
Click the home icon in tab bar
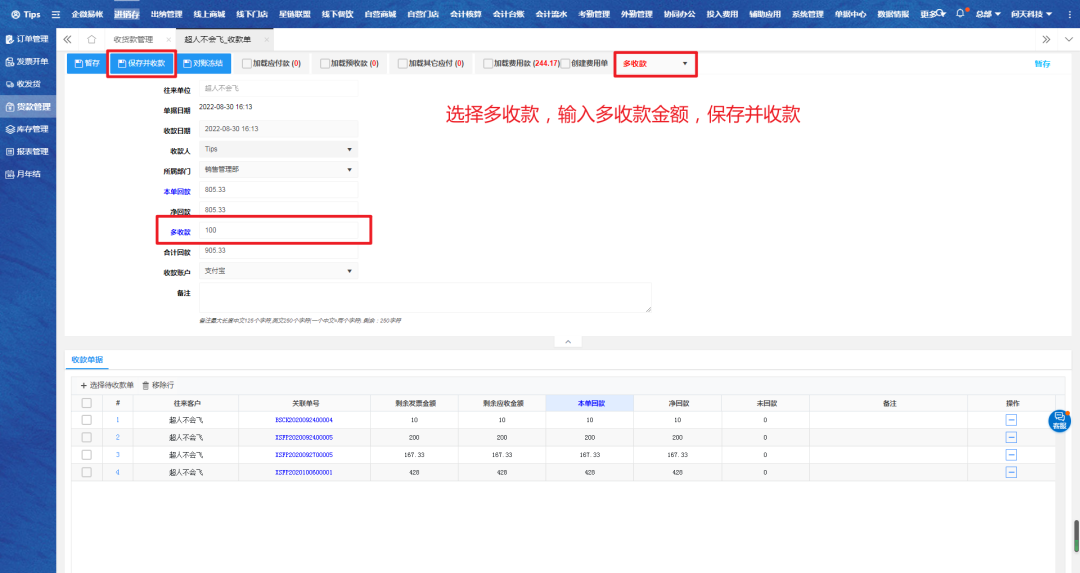pyautogui.click(x=91, y=39)
